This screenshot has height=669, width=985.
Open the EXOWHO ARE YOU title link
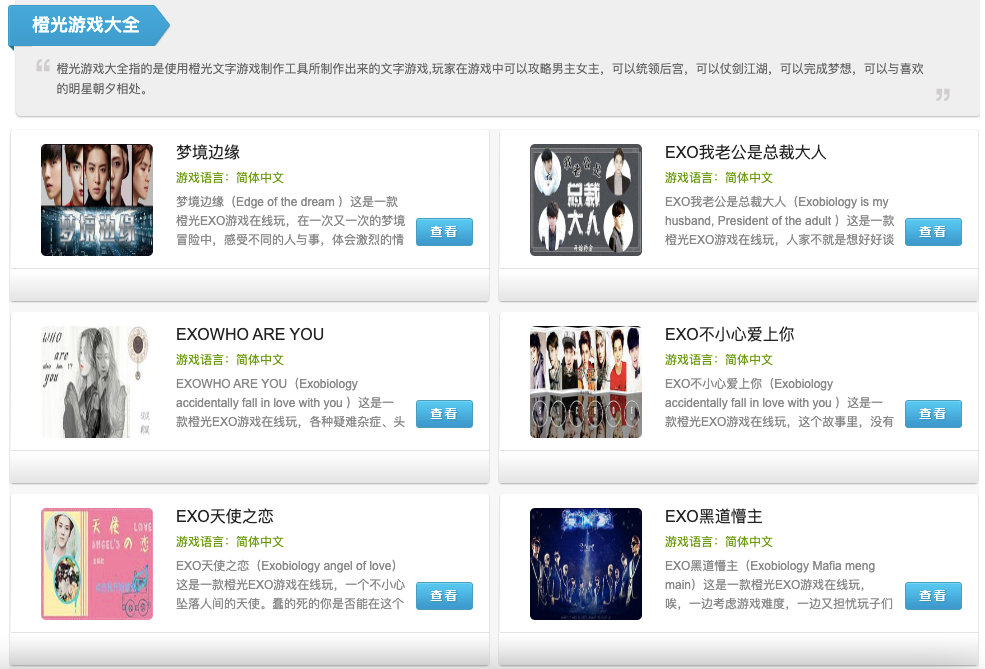point(250,334)
